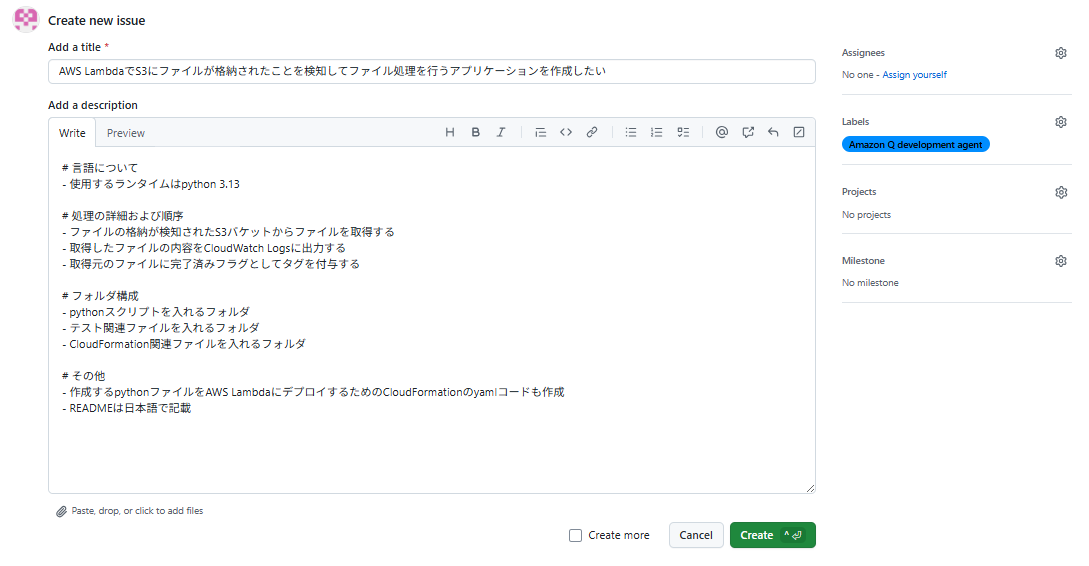Click the slash commands icon
Screen dimensions: 1089x566
tap(799, 132)
